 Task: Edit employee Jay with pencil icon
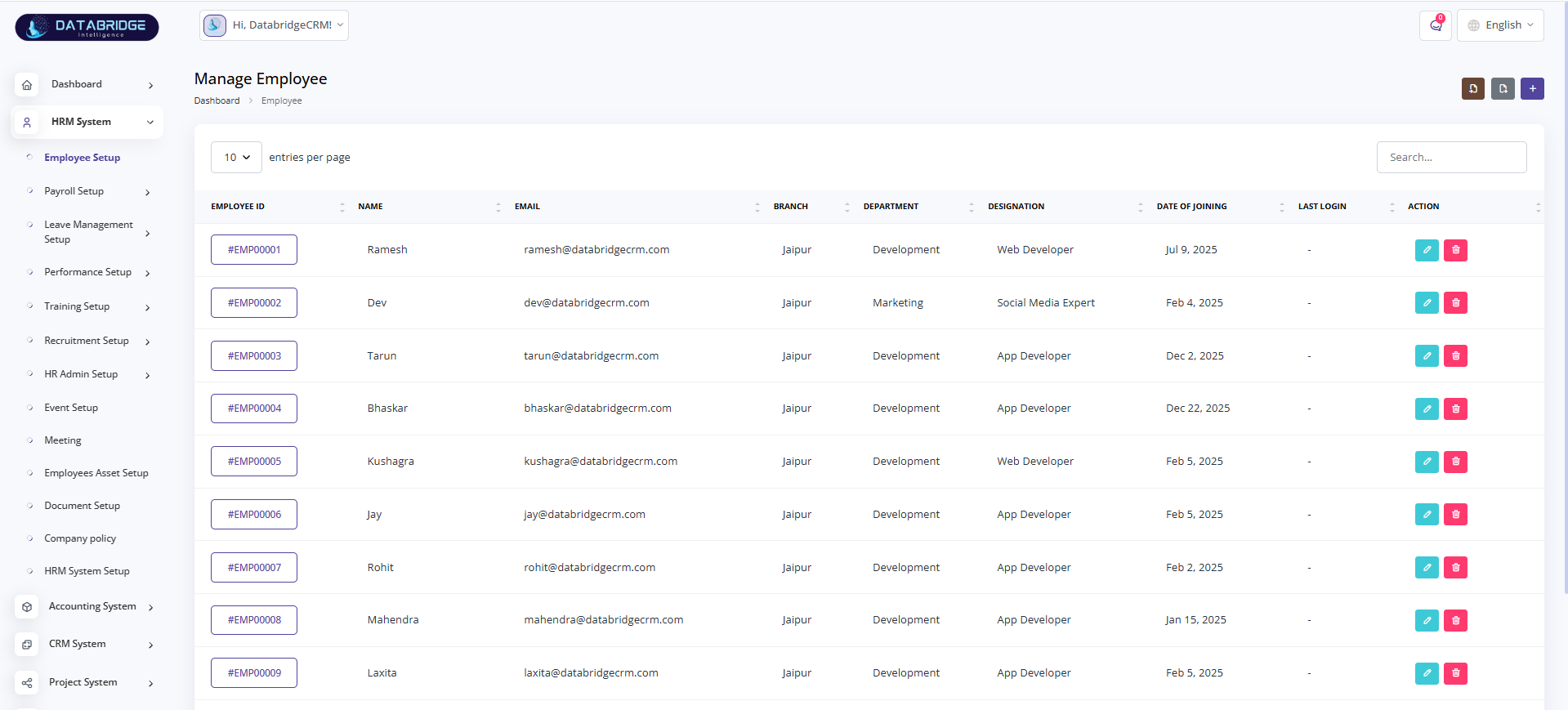(1427, 515)
